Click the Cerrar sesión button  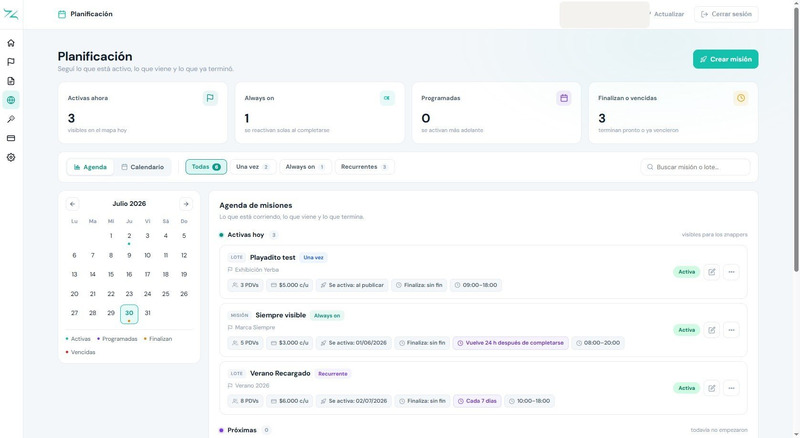point(726,14)
